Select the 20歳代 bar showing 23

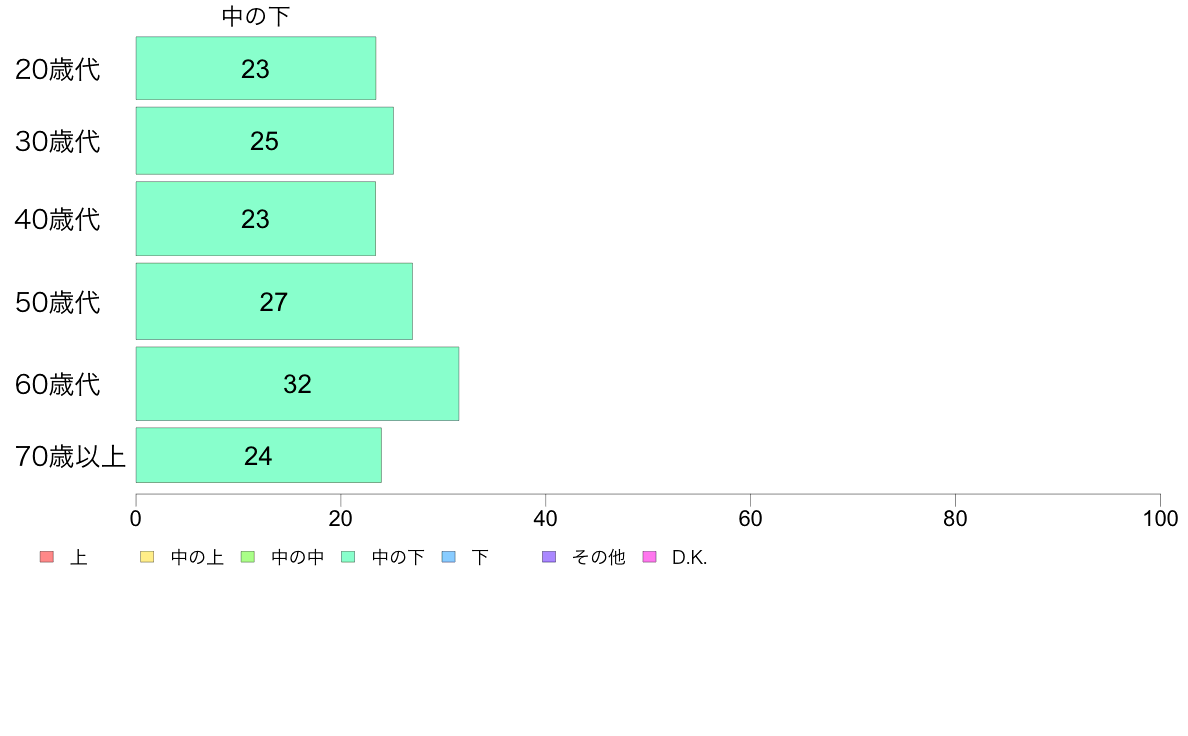tap(255, 68)
